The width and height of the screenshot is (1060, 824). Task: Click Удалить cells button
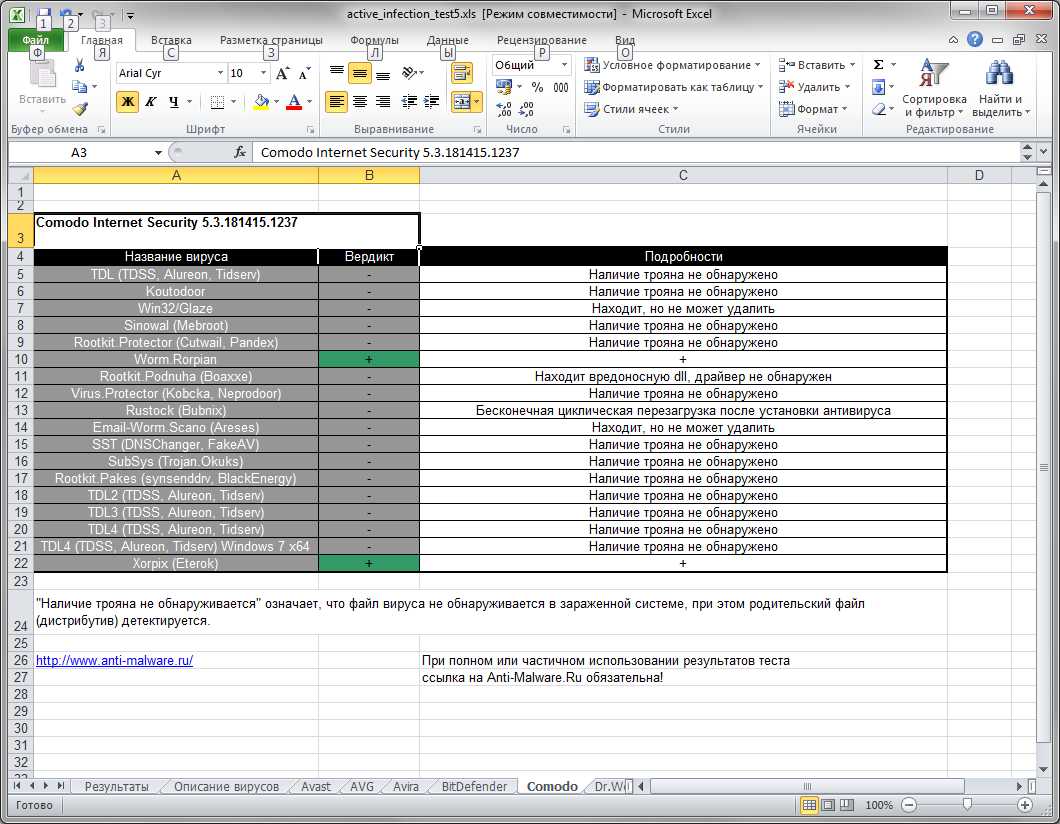coord(814,87)
